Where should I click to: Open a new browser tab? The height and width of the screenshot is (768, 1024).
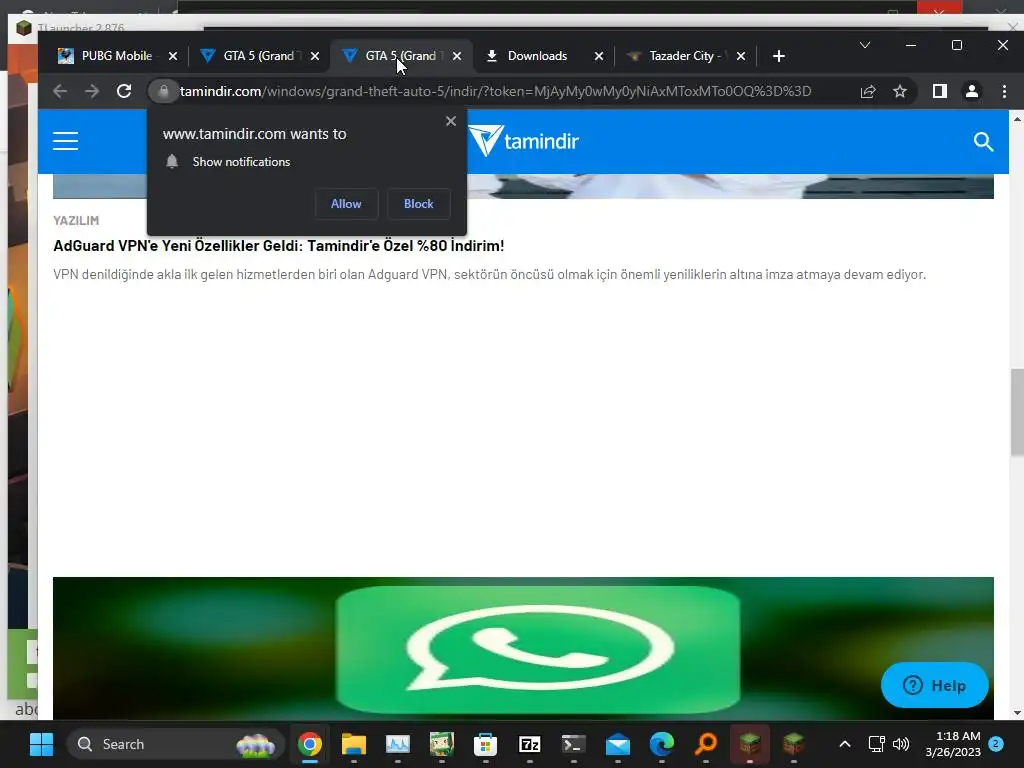pyautogui.click(x=778, y=56)
